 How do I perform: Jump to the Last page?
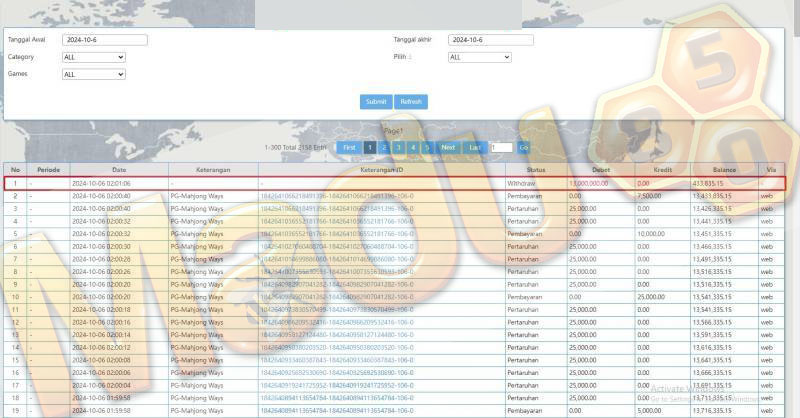(475, 147)
